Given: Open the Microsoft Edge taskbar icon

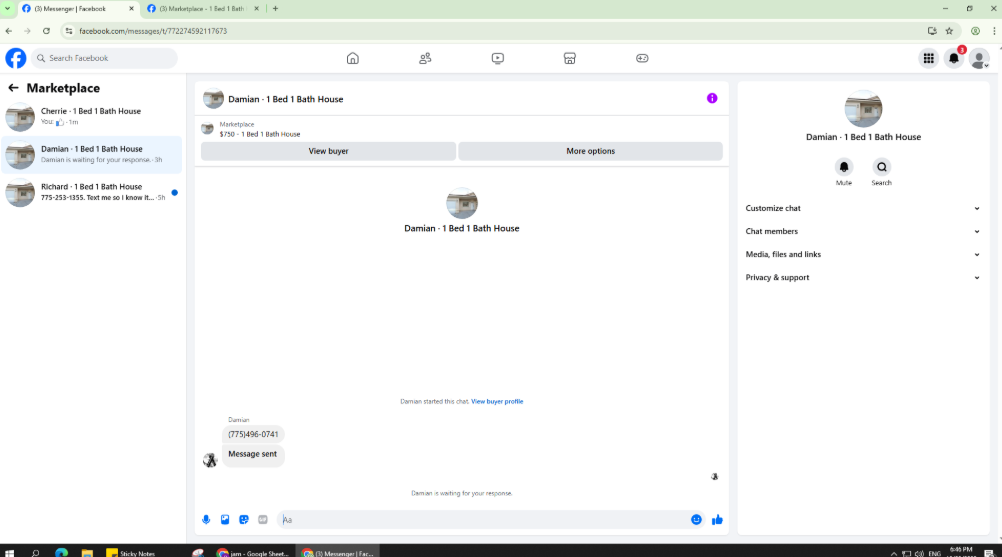Looking at the screenshot, I should 61,553.
